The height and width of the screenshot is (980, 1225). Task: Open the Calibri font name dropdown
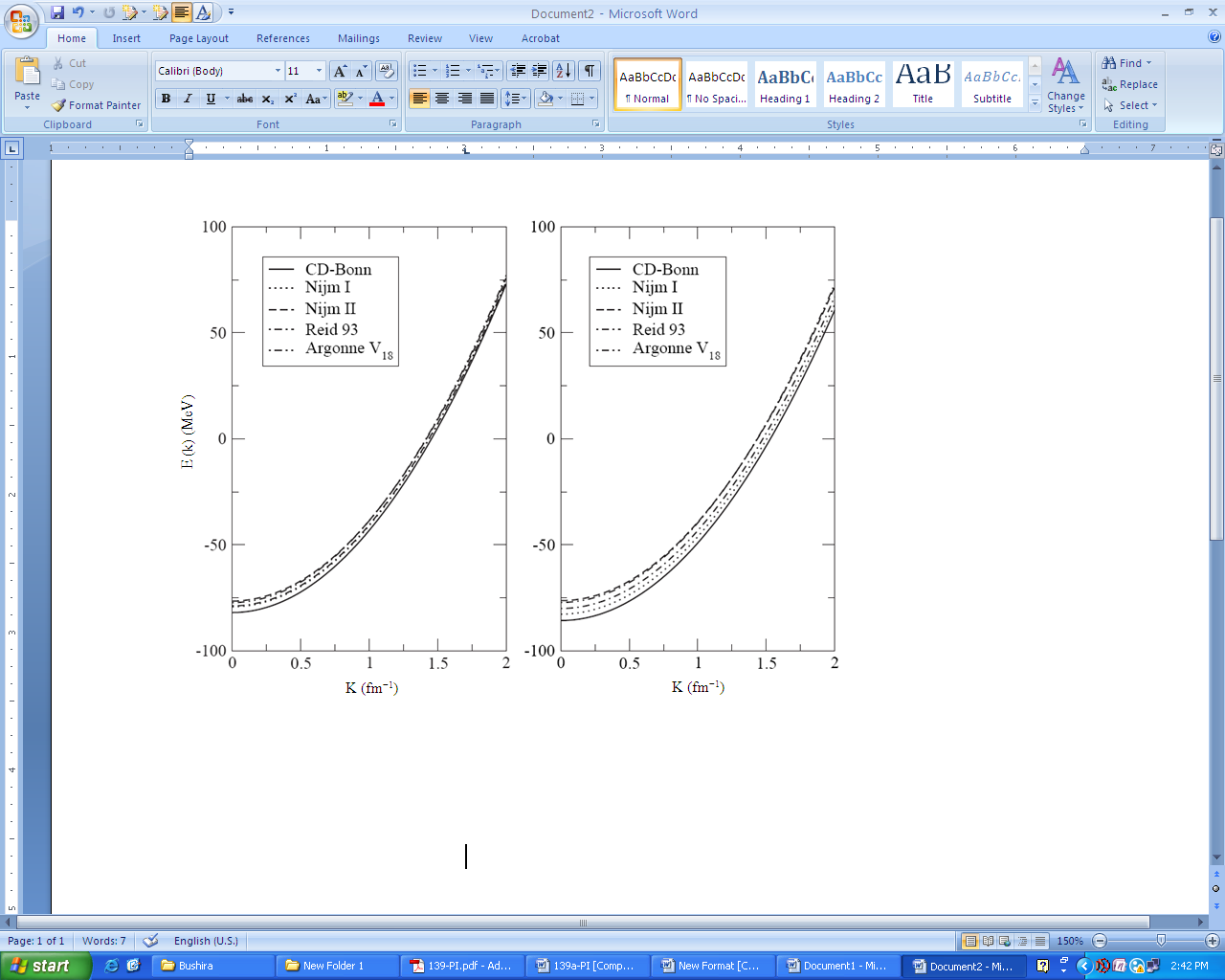278,71
